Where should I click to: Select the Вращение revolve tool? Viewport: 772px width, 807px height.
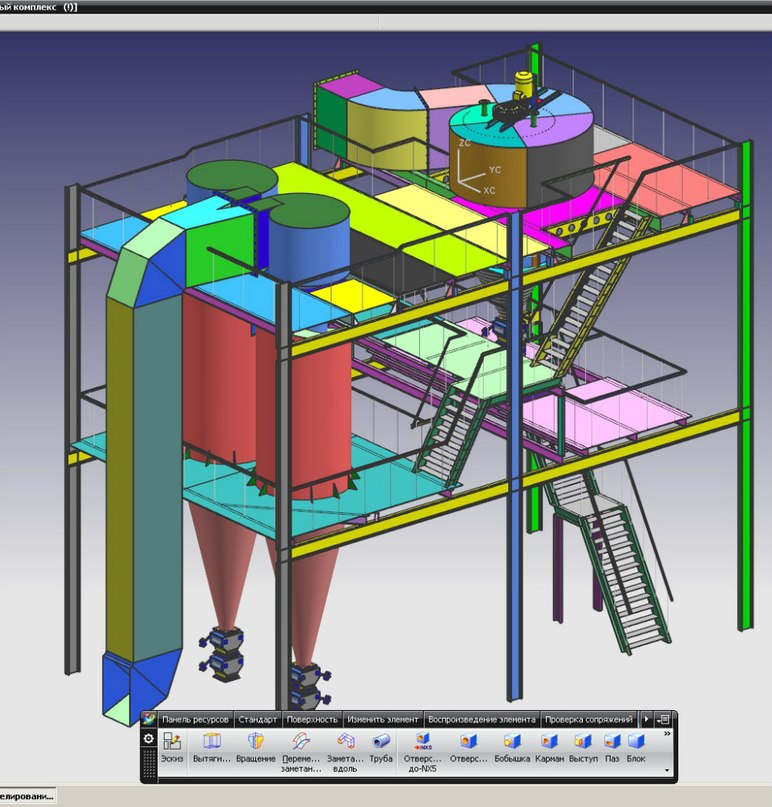pyautogui.click(x=256, y=747)
